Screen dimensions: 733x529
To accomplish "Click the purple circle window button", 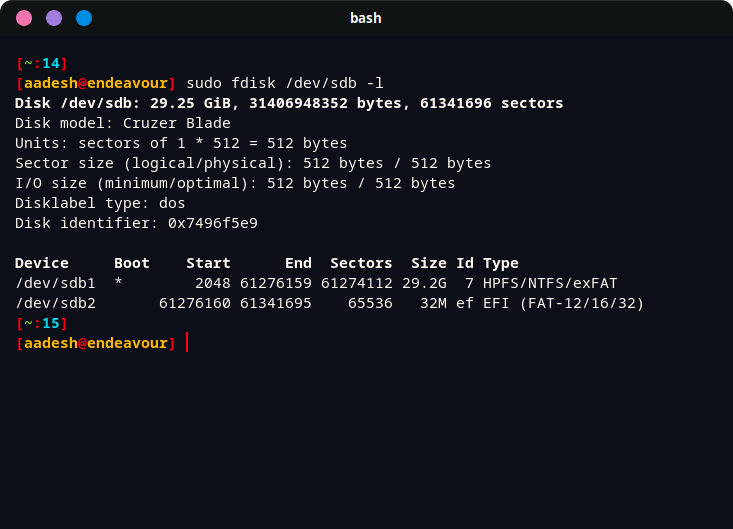I will pos(54,18).
